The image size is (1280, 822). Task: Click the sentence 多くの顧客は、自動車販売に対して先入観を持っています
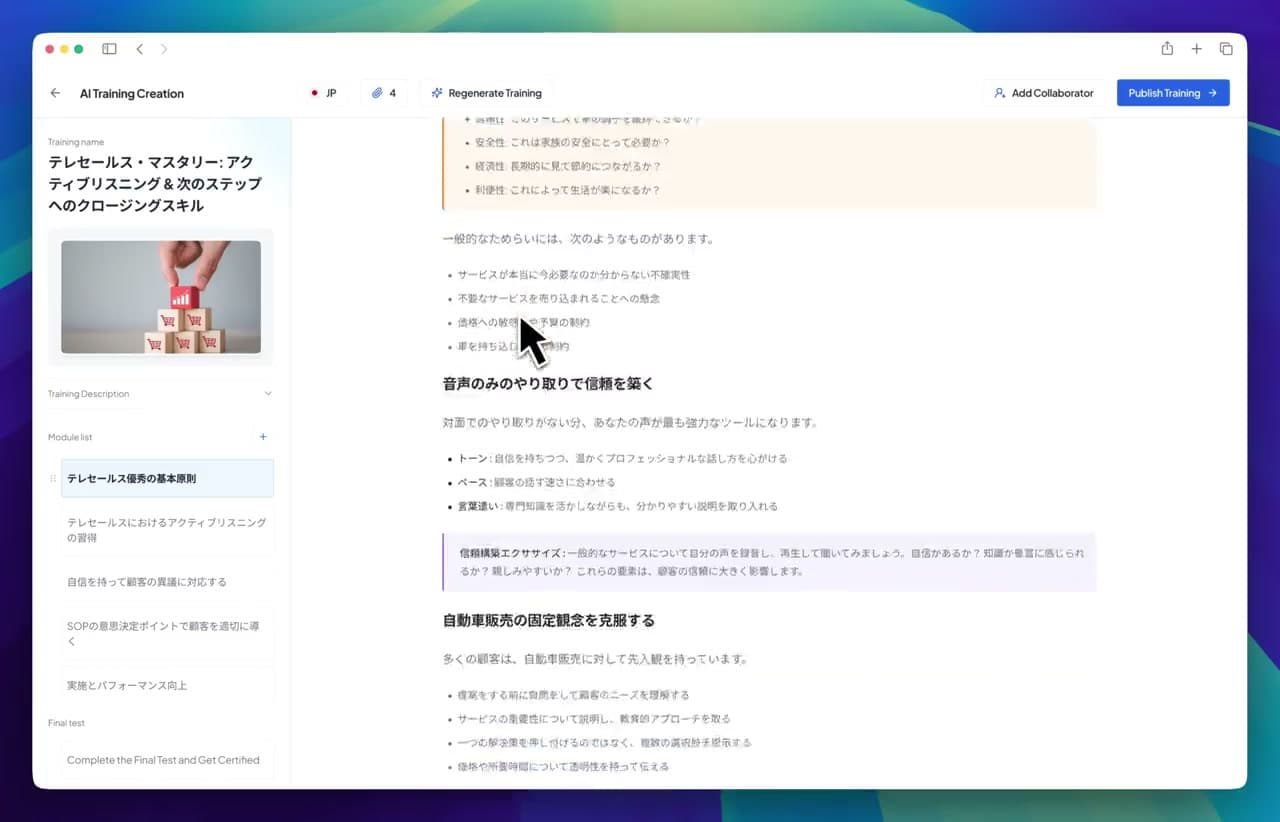click(x=596, y=659)
